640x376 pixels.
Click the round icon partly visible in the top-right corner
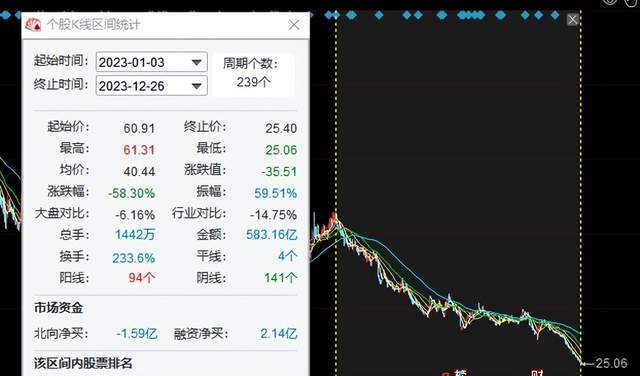(x=610, y=2)
